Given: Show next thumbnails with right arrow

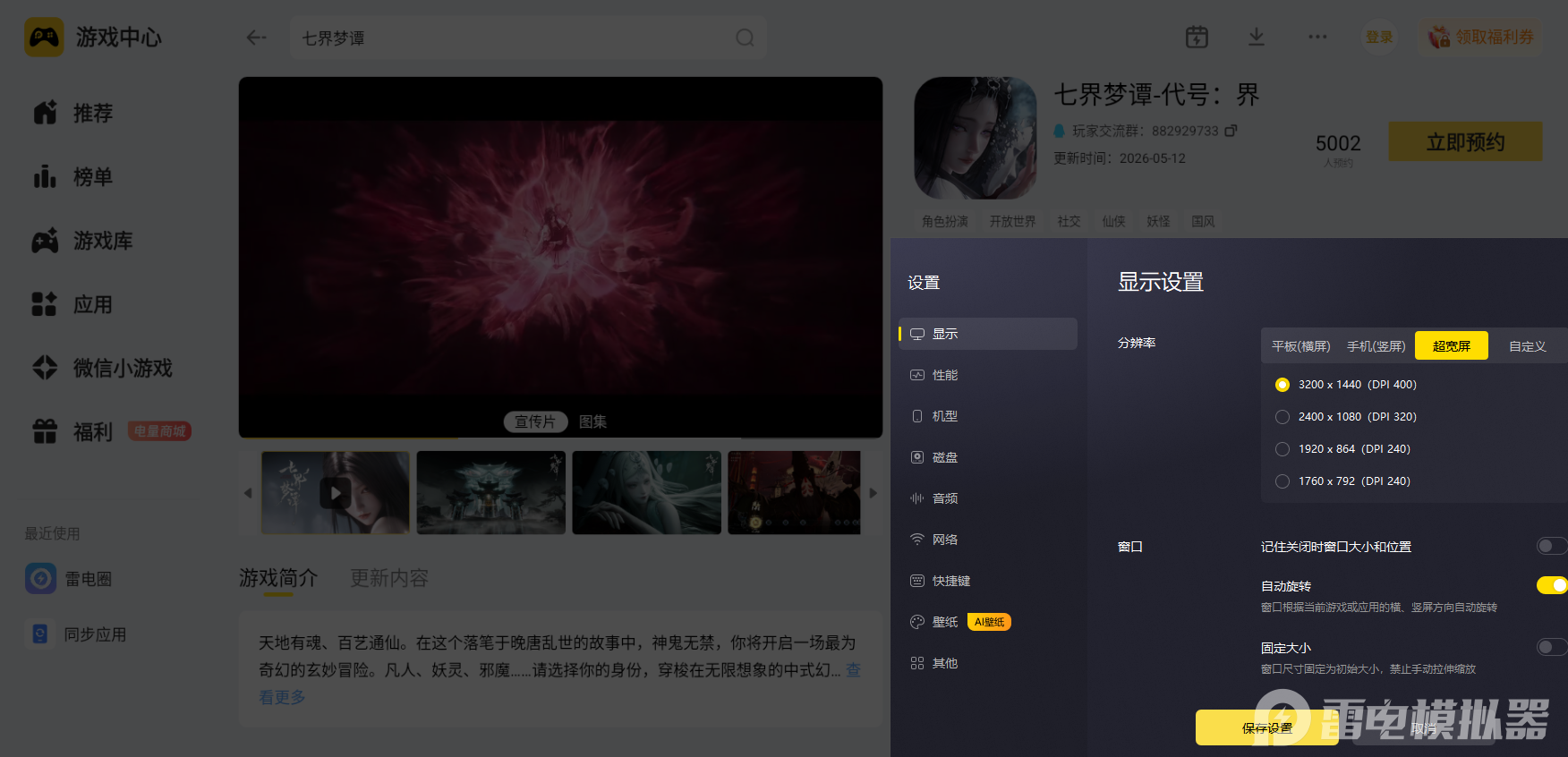Looking at the screenshot, I should click(873, 493).
